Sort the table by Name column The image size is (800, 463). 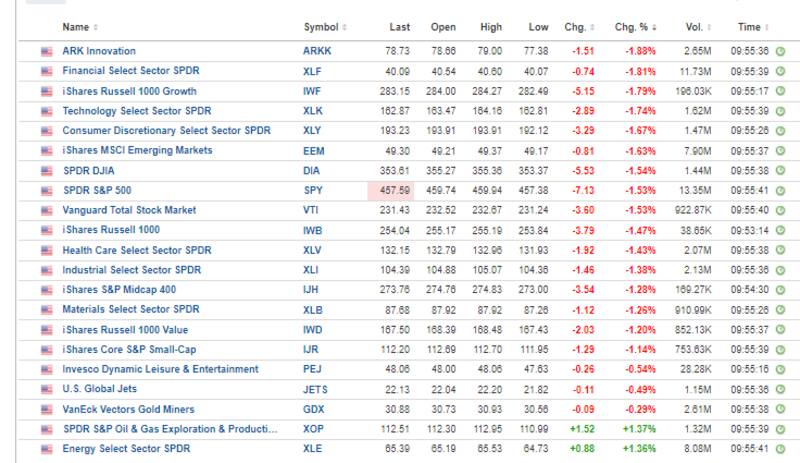pos(79,27)
